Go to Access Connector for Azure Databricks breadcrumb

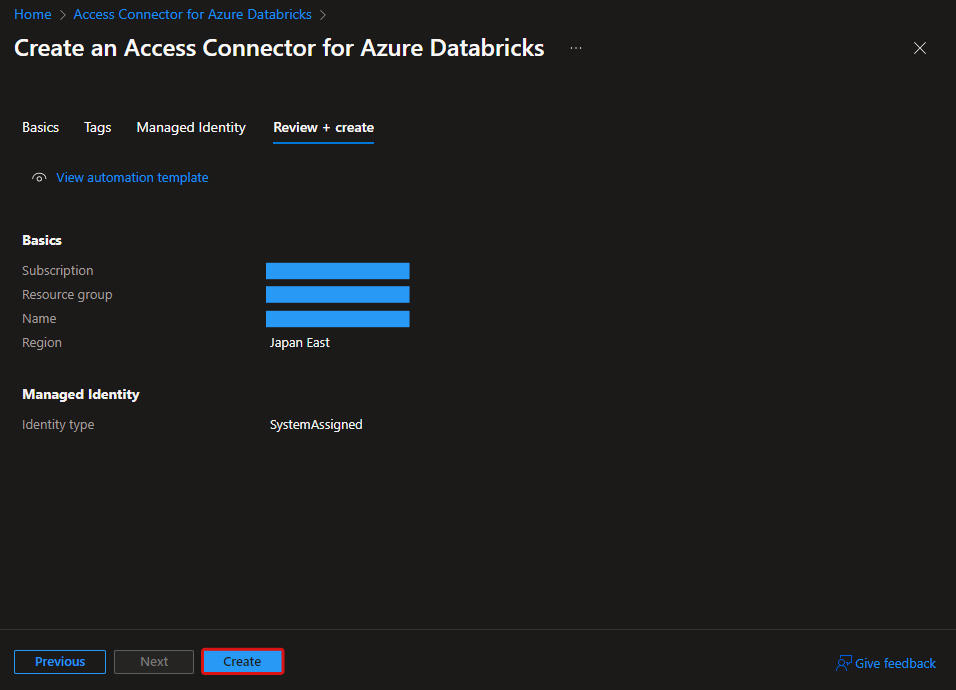click(x=192, y=14)
